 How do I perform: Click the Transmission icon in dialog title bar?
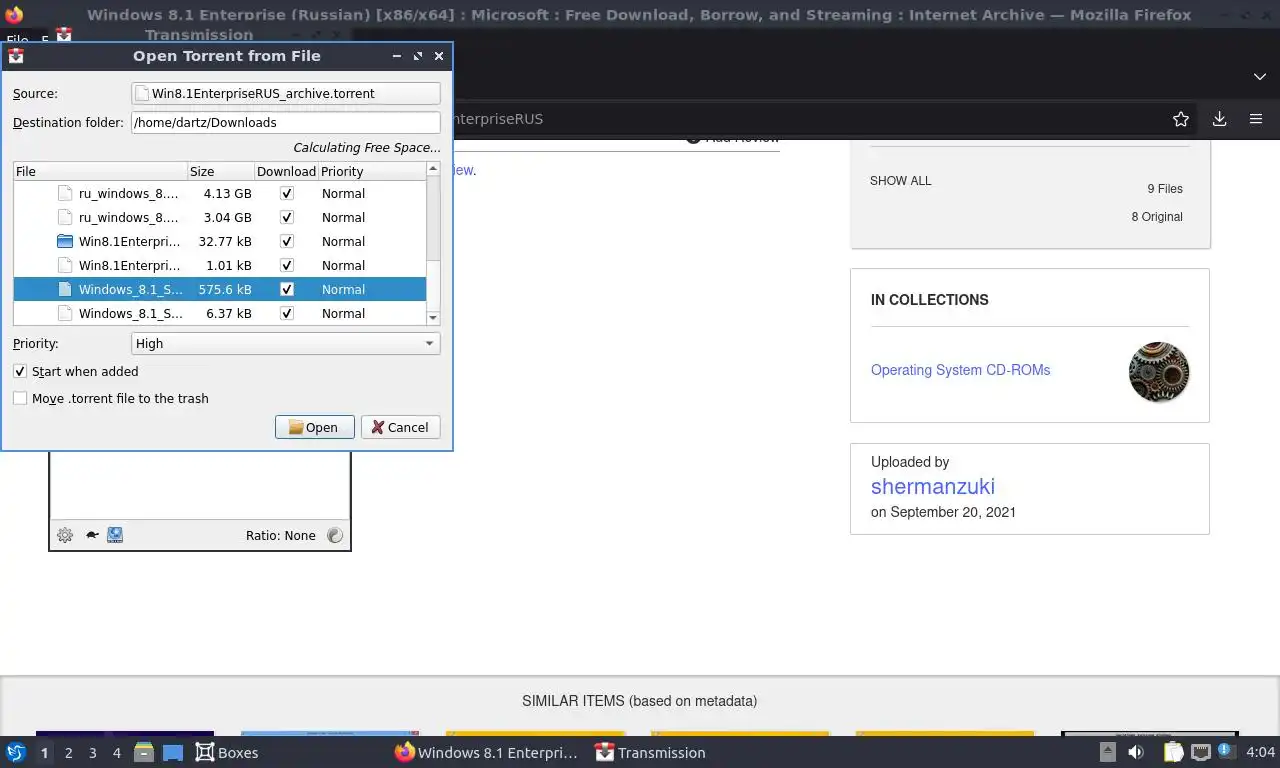point(16,56)
